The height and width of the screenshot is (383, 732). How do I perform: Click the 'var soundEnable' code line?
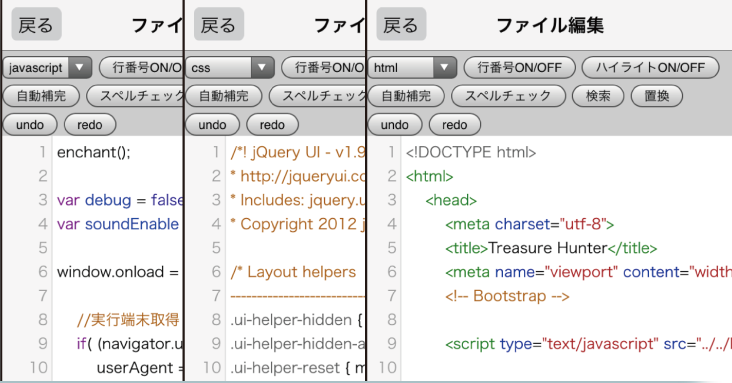[x=118, y=224]
